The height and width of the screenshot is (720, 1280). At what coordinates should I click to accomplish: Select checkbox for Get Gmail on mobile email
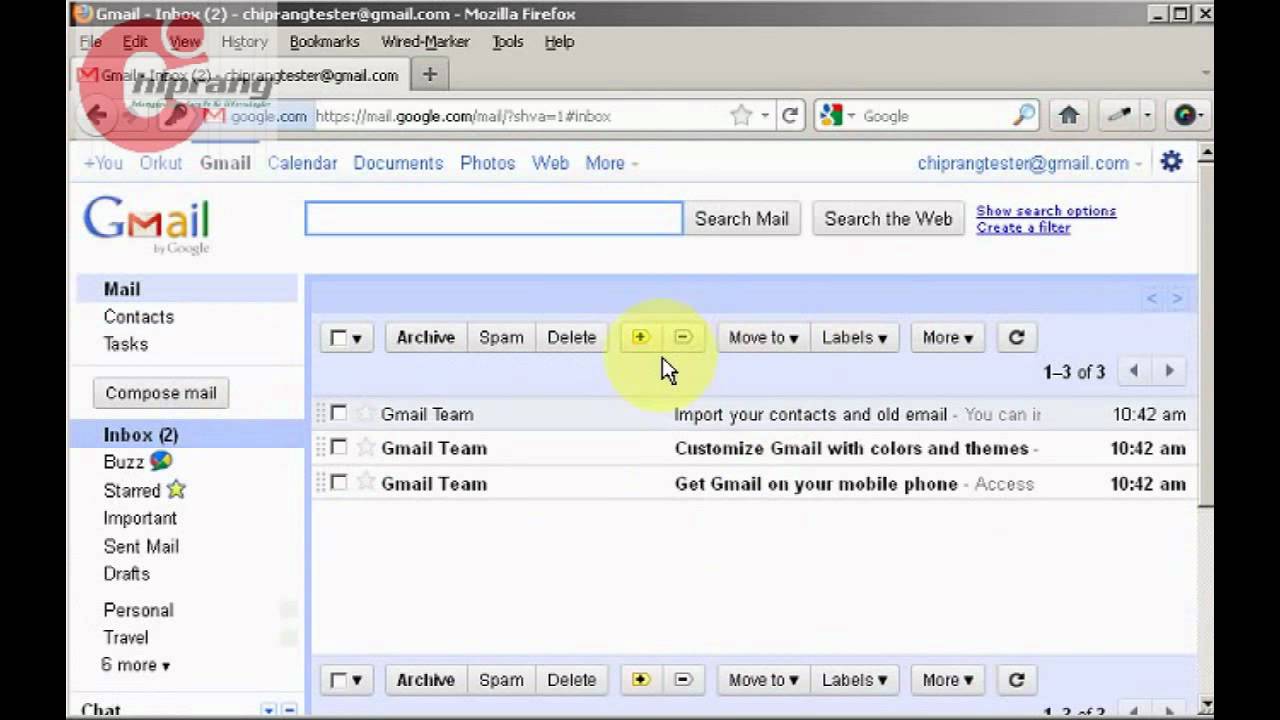339,483
